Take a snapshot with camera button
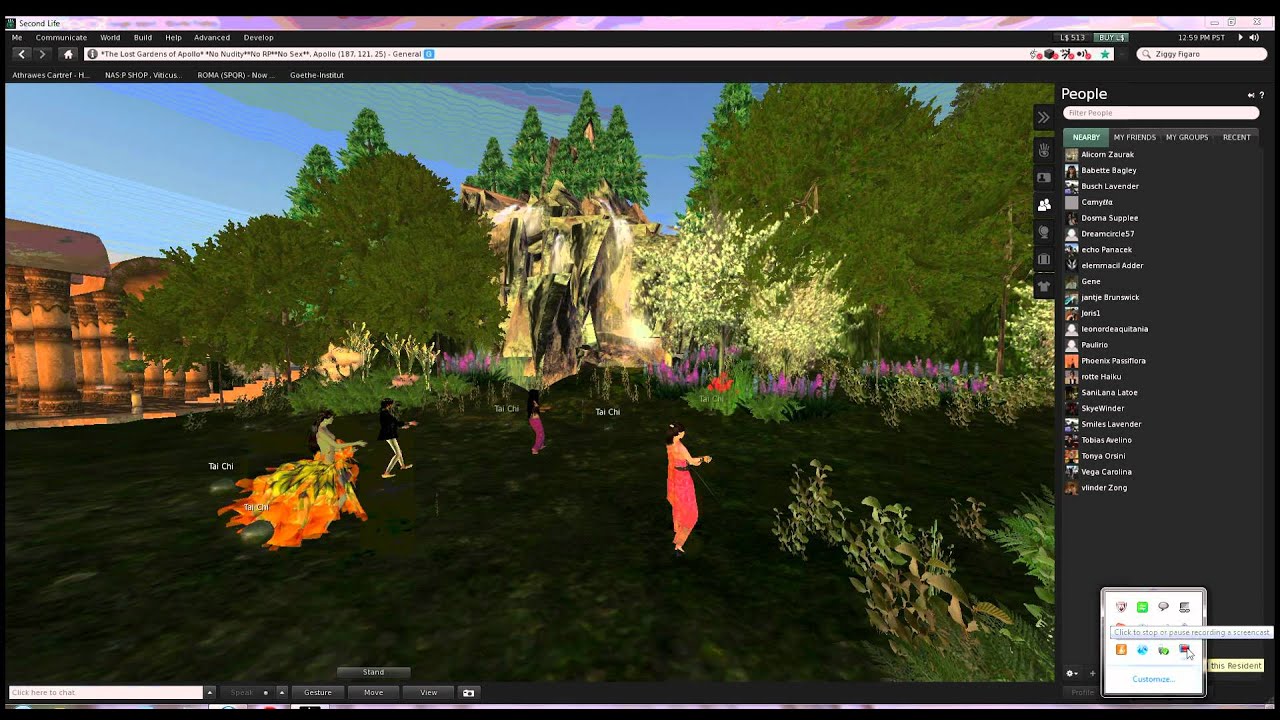Screen dimensions: 1280x720 pos(467,692)
